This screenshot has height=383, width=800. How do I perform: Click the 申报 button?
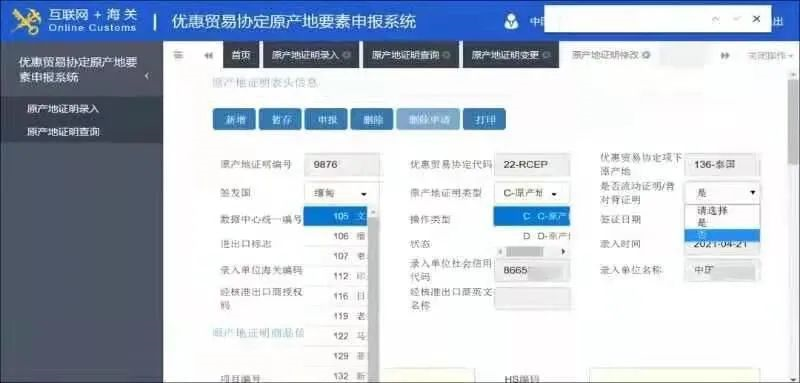point(326,119)
